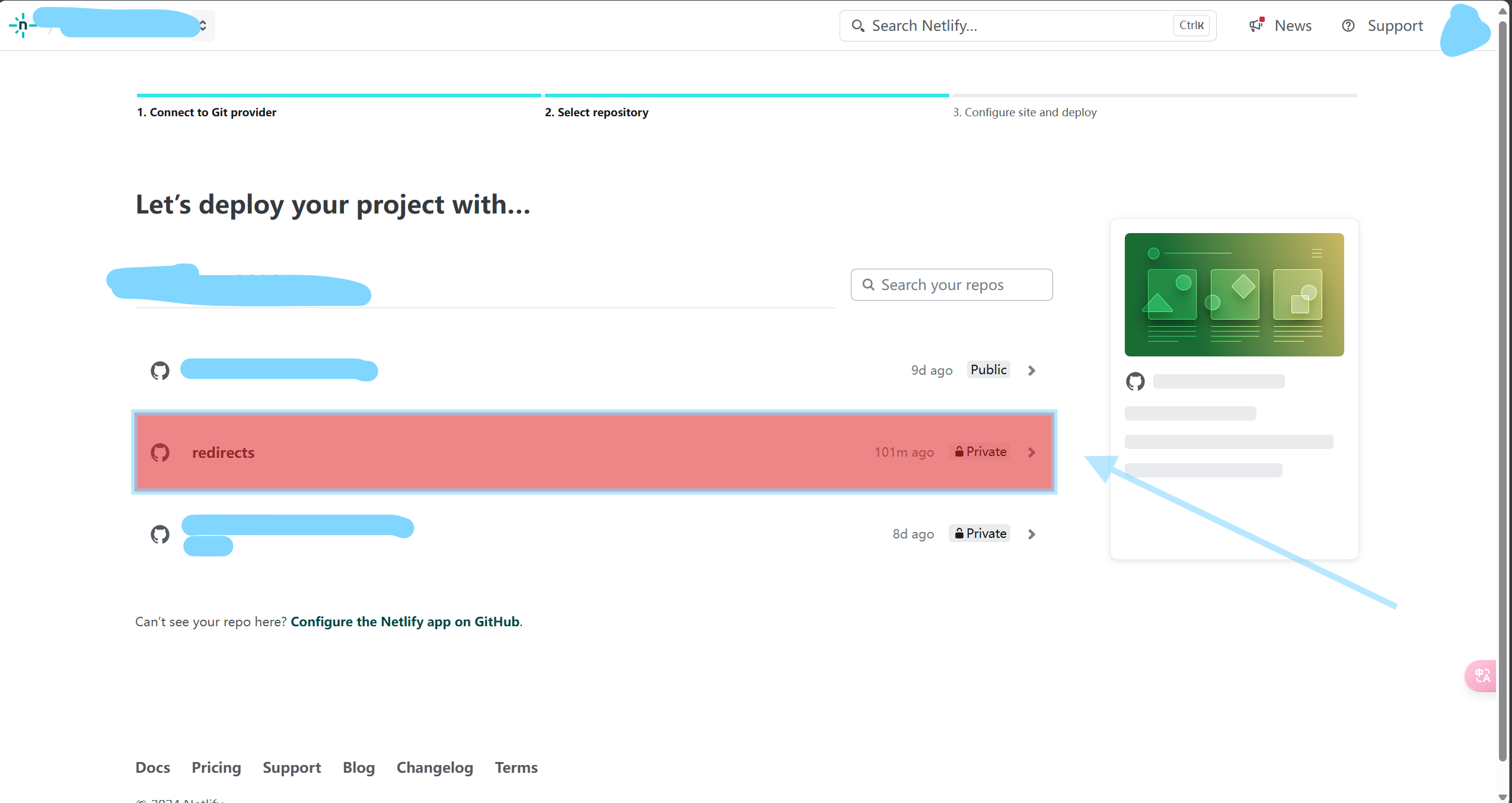Image resolution: width=1512 pixels, height=803 pixels.
Task: Click the GitHub icon in preview card
Action: tap(1135, 381)
